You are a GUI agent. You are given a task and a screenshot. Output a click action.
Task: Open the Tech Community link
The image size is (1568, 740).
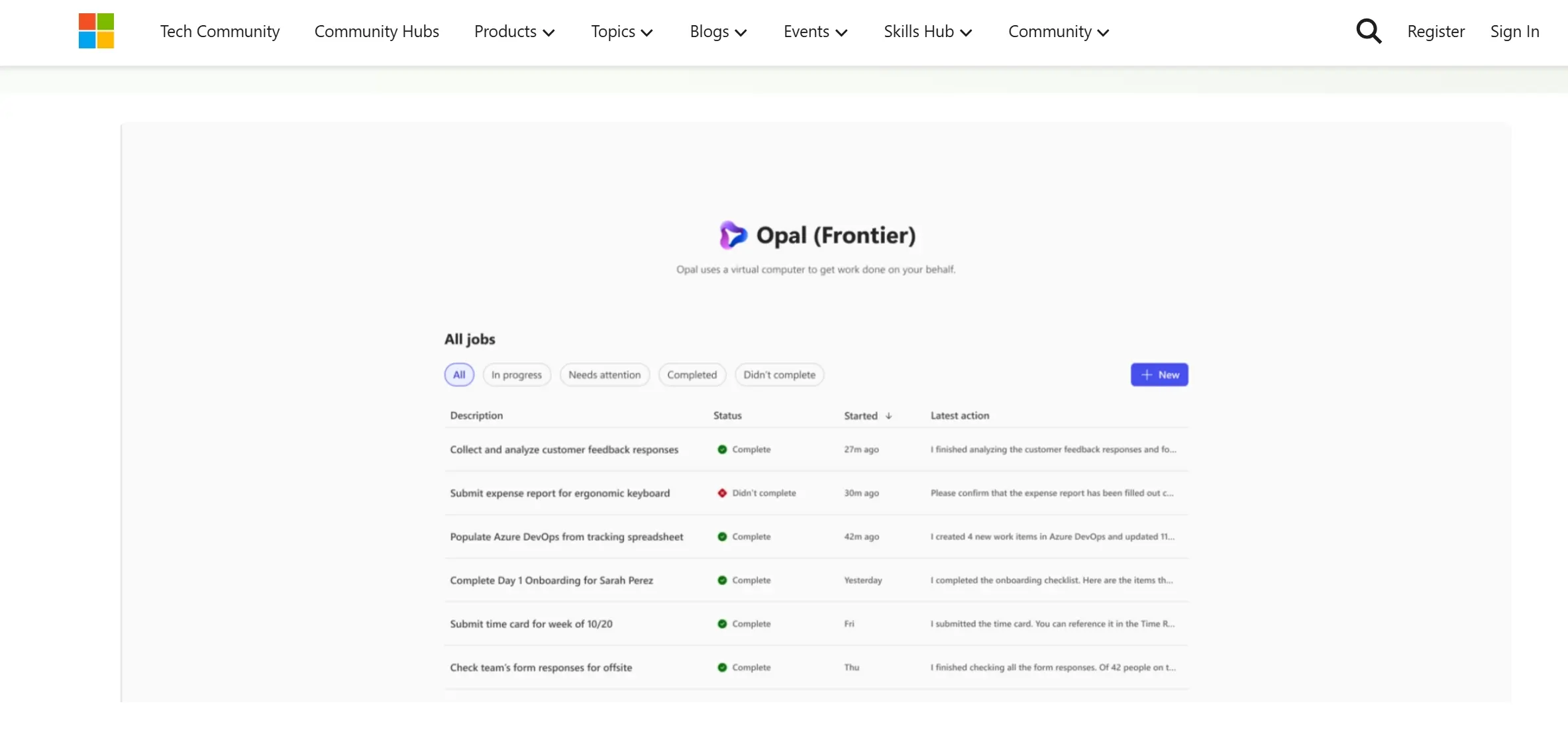pyautogui.click(x=220, y=32)
